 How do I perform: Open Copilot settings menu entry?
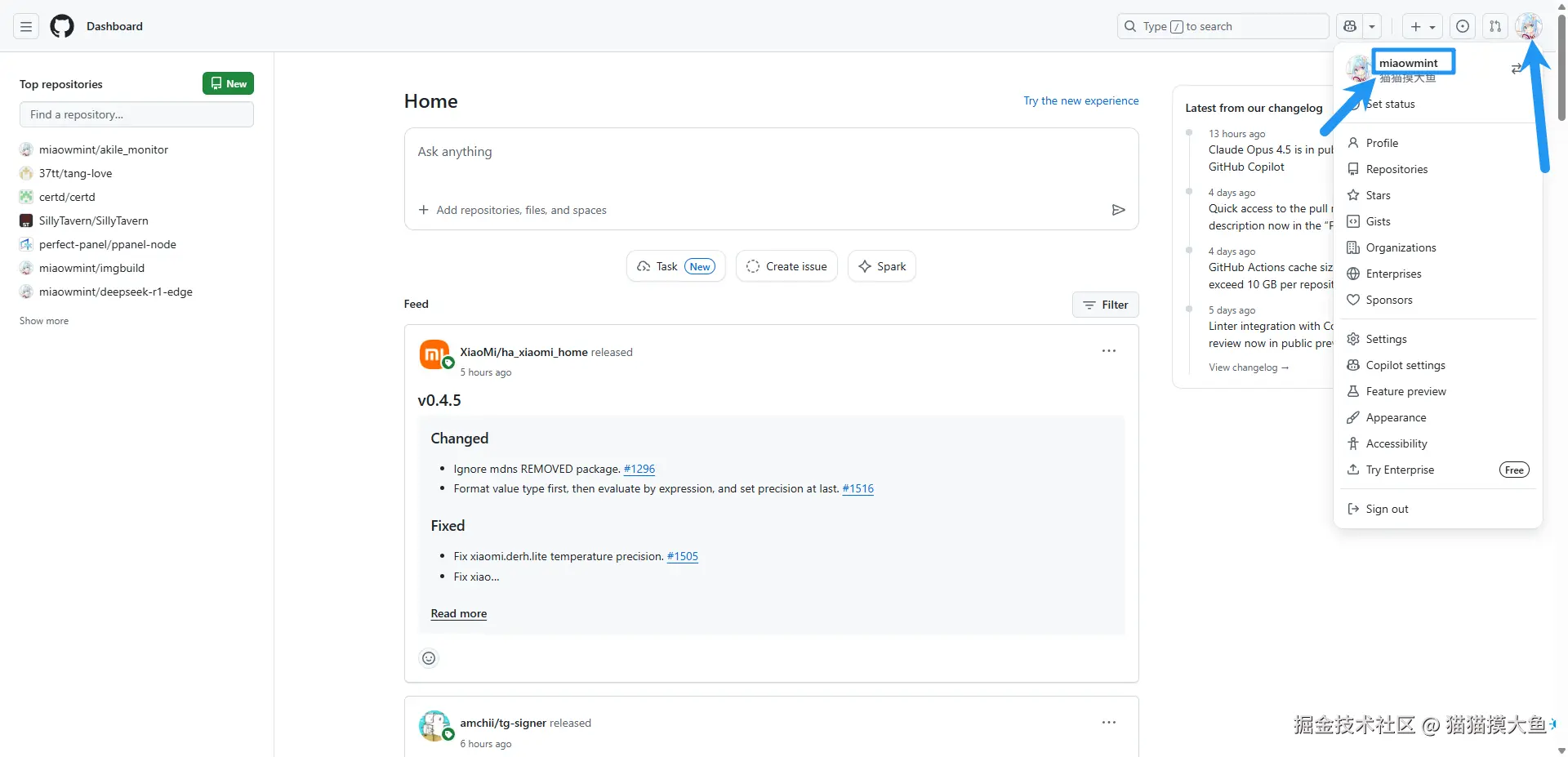pyautogui.click(x=1405, y=365)
